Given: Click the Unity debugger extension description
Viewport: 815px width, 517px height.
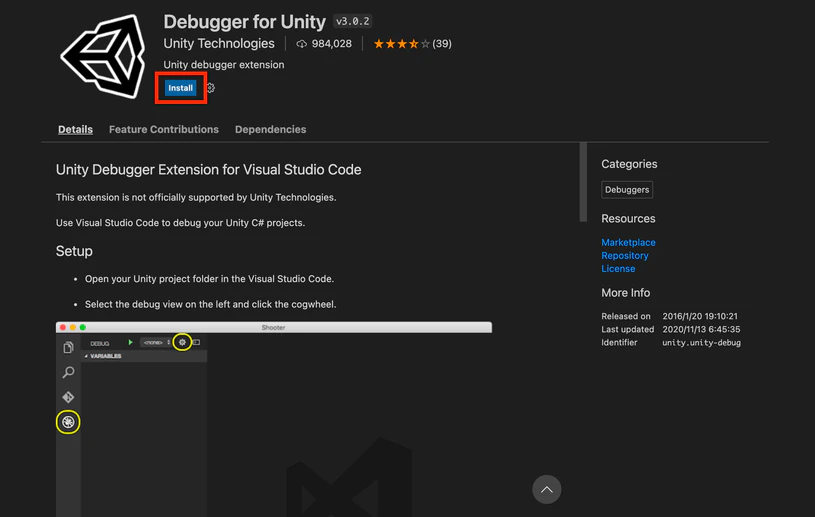Looking at the screenshot, I should [224, 65].
